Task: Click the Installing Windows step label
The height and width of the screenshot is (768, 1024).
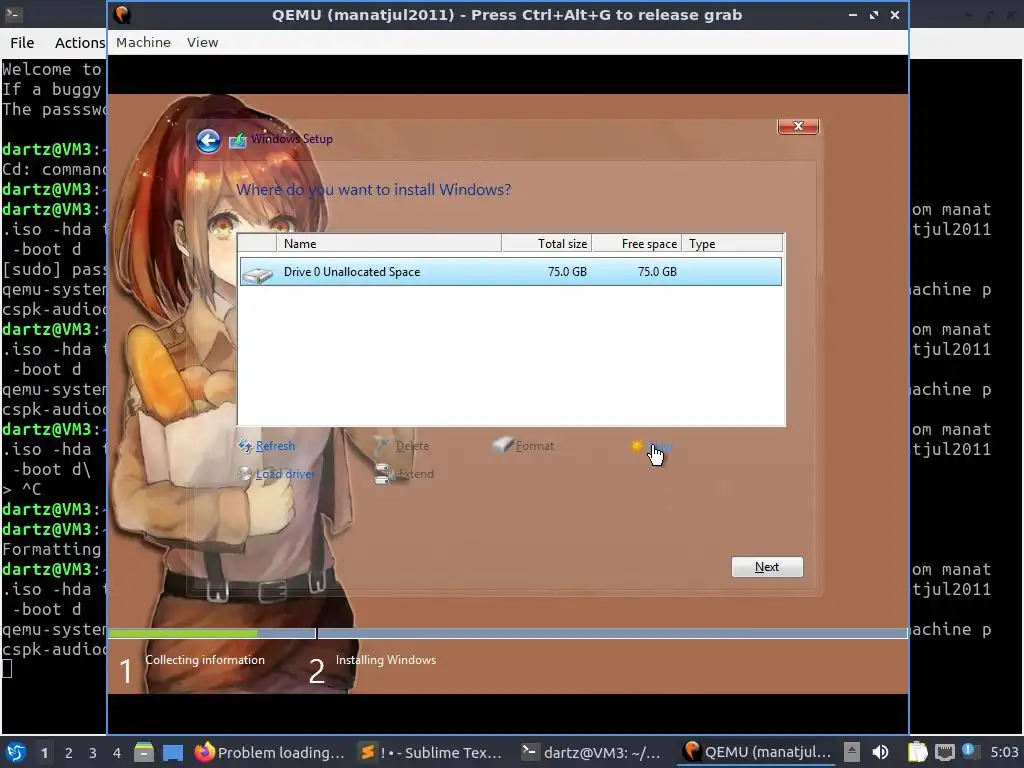Action: pyautogui.click(x=386, y=660)
